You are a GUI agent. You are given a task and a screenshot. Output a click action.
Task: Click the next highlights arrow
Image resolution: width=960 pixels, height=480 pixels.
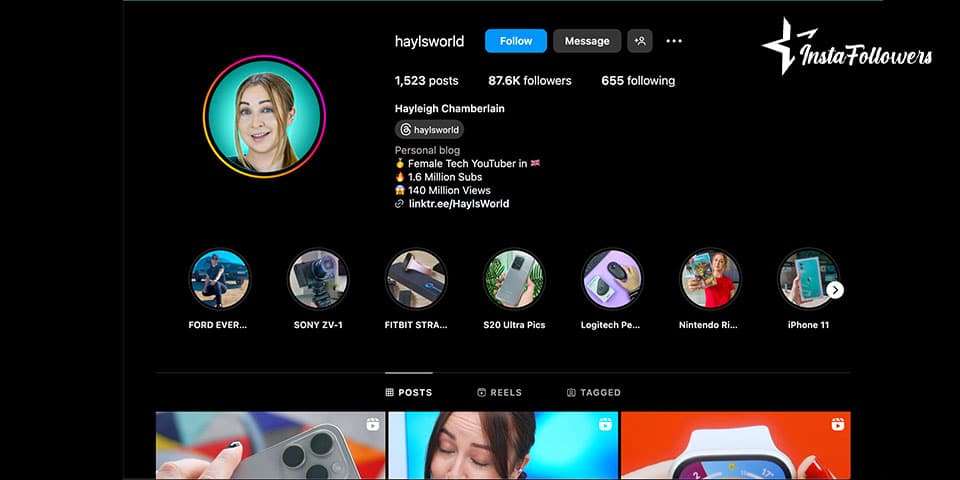tap(835, 290)
